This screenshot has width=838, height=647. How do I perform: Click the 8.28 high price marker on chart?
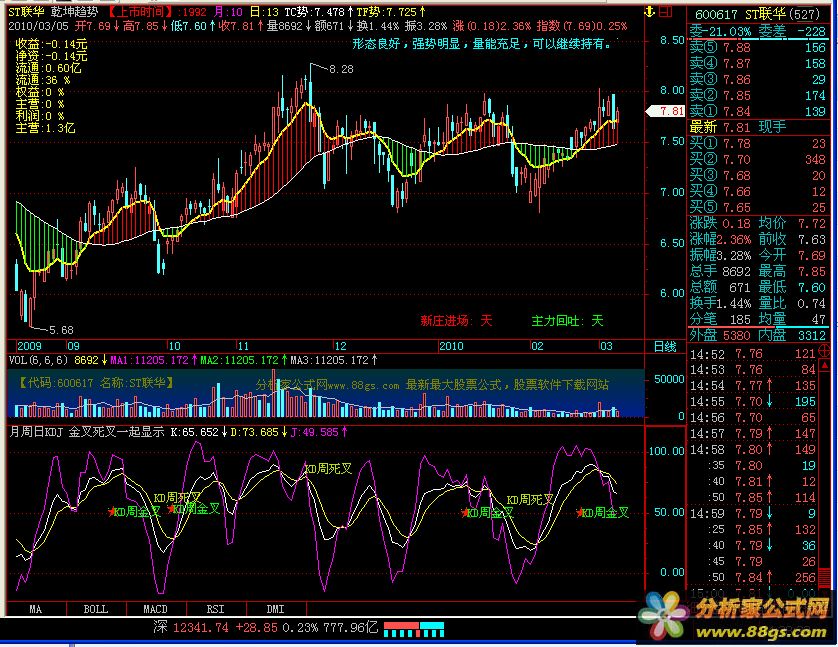[341, 69]
